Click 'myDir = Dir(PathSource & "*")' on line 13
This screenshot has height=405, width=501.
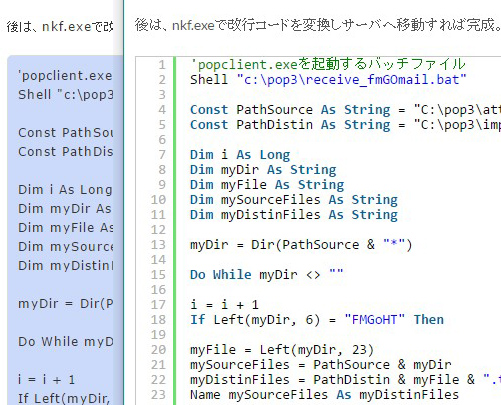coord(301,245)
